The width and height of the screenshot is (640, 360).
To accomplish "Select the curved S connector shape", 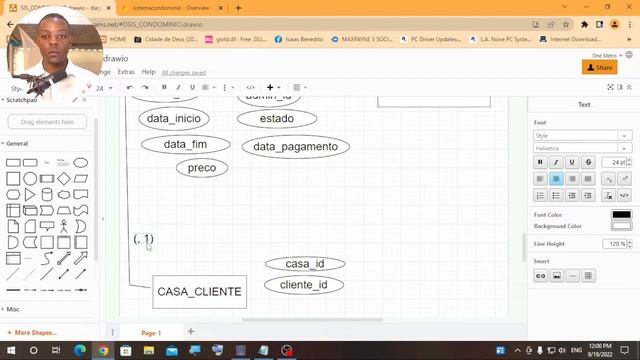I will pyautogui.click(x=47, y=258).
